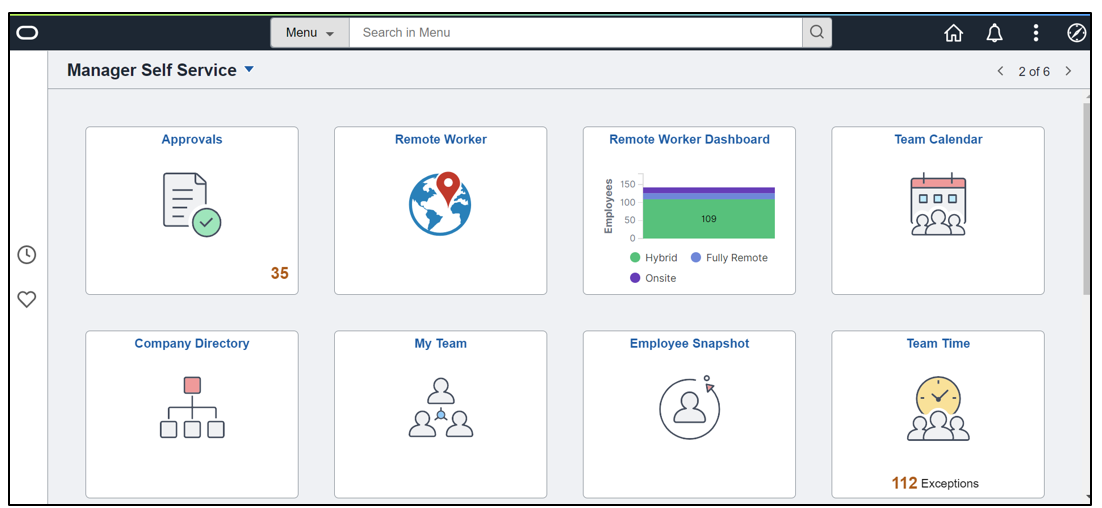Viewport: 1102px width, 508px height.
Task: Go to the previous homepage arrow
Action: click(x=1000, y=71)
